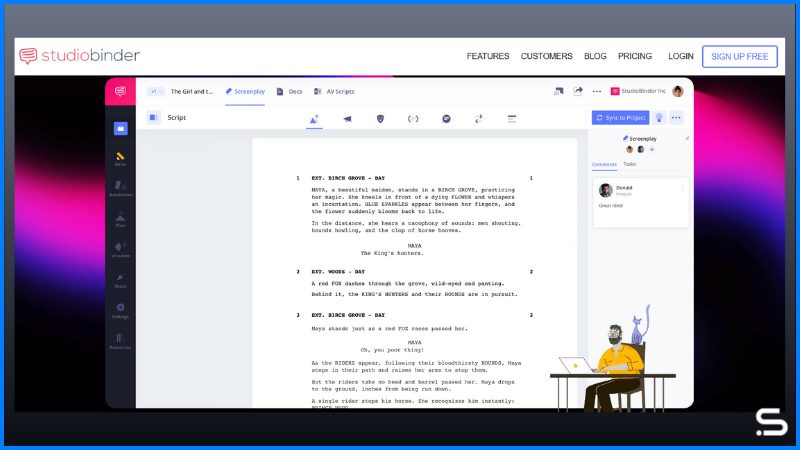Click the user profile avatar in the top bar

678,91
